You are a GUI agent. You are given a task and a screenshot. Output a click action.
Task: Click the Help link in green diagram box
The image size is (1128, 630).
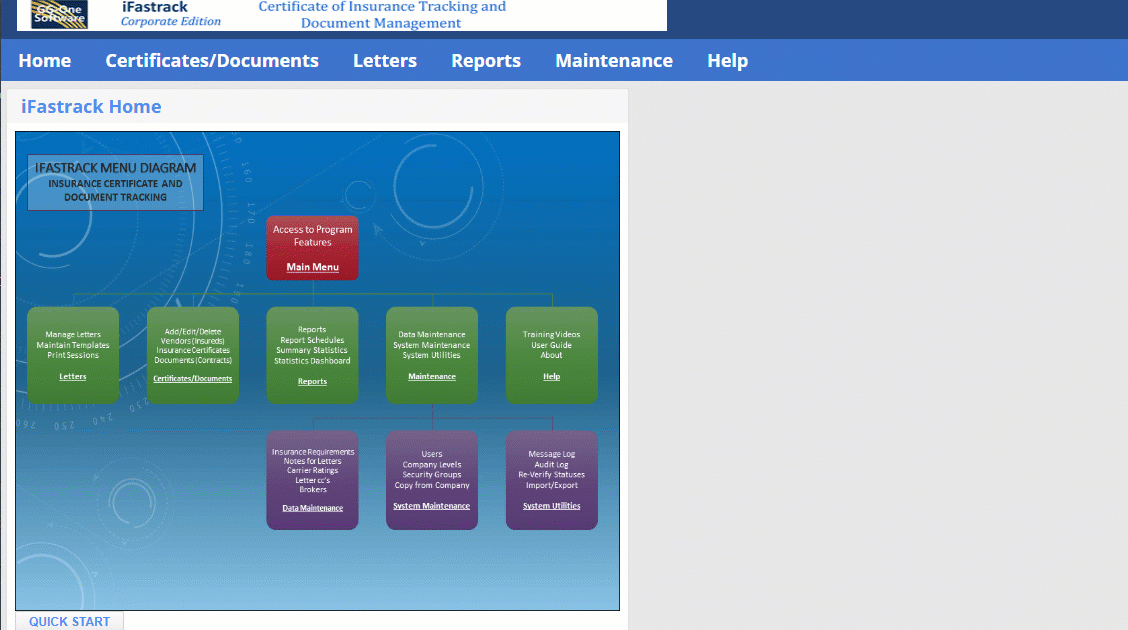pyautogui.click(x=552, y=376)
